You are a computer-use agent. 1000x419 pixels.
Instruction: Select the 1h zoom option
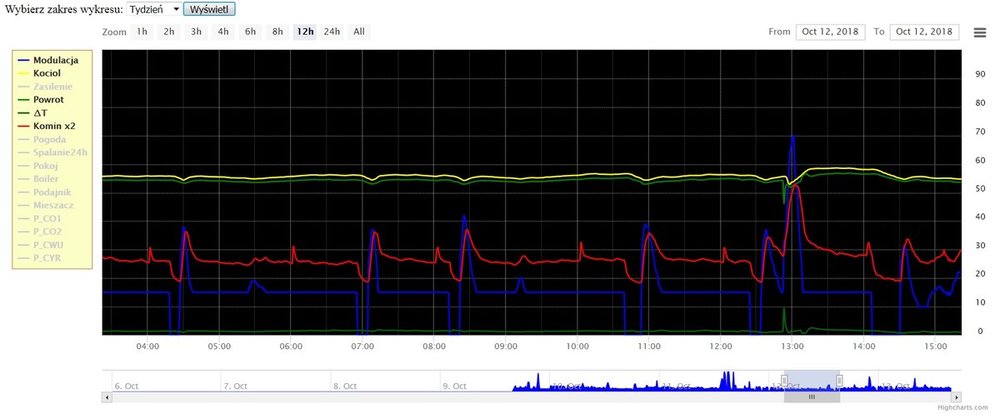tap(142, 32)
